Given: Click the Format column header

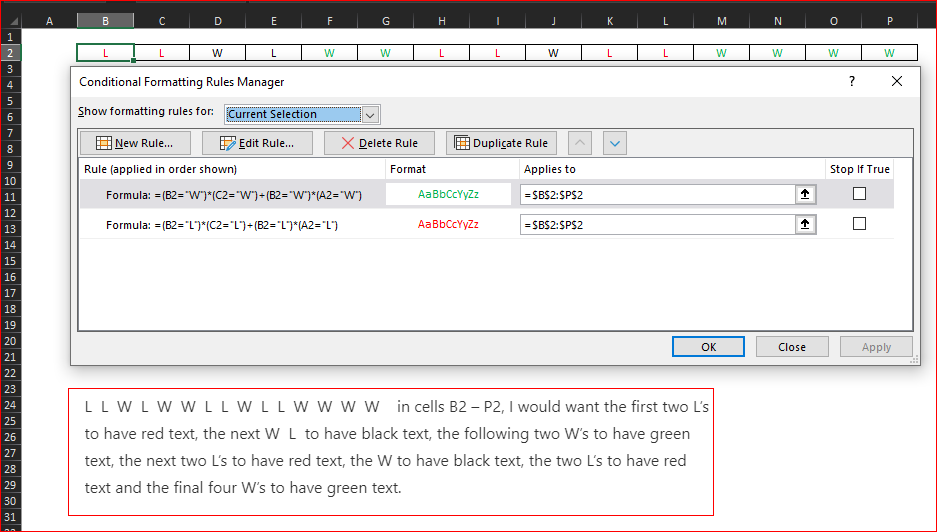Looking at the screenshot, I should point(452,169).
